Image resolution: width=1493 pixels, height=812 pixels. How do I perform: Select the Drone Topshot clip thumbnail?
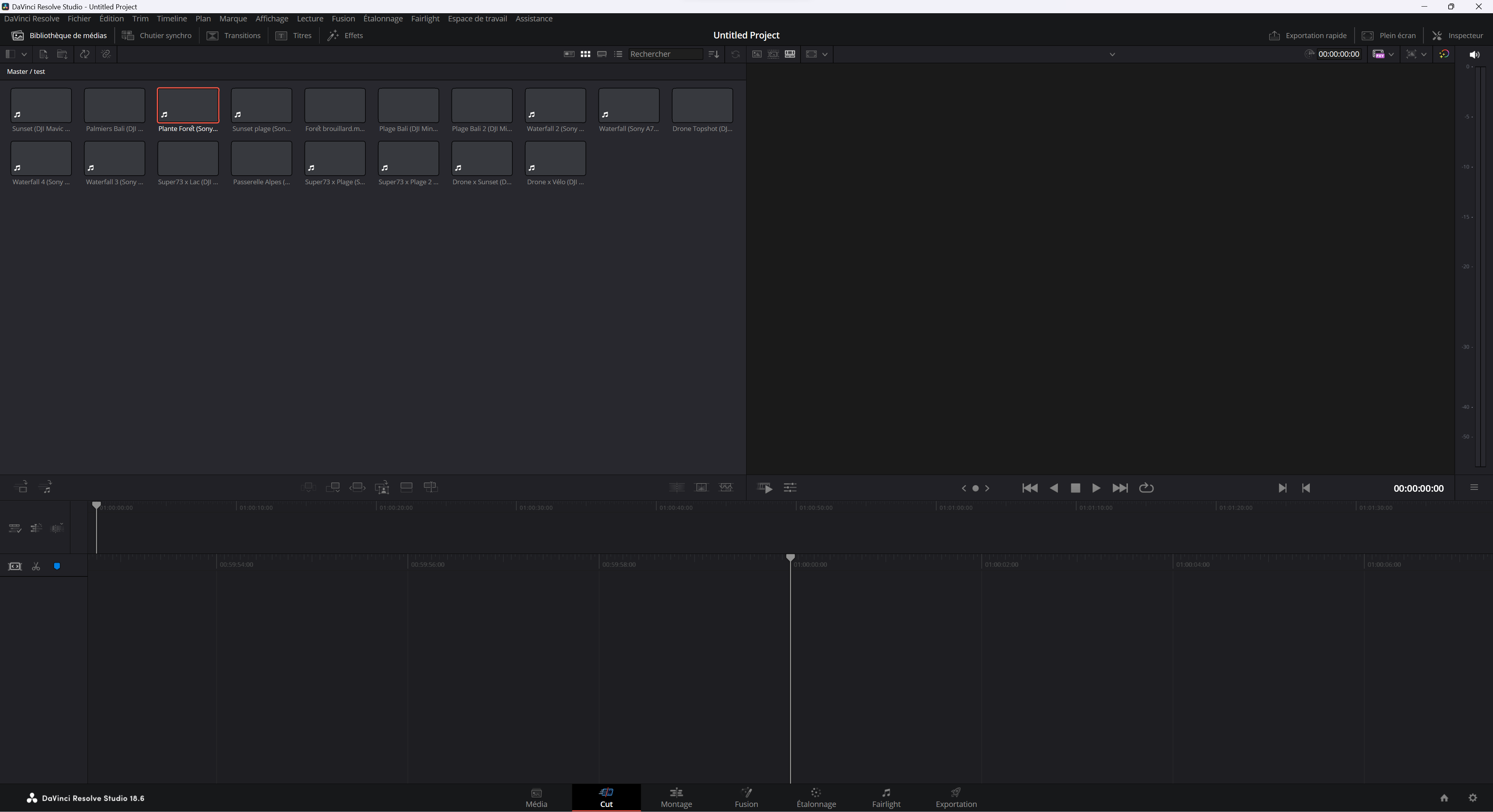(x=702, y=105)
